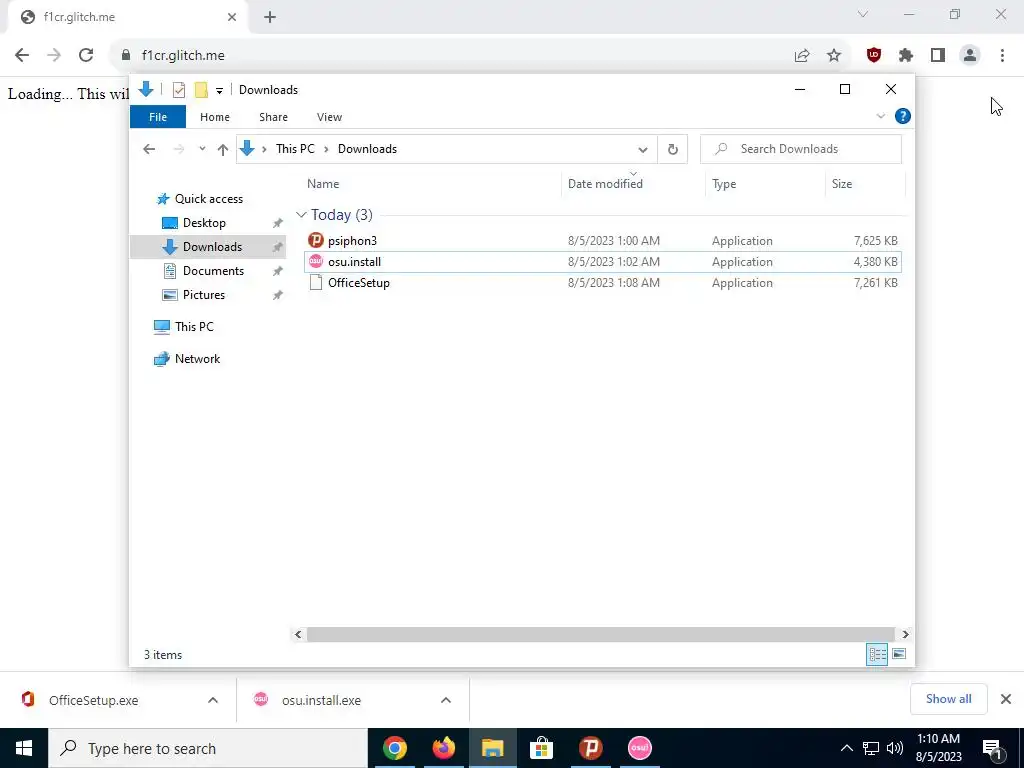
Task: Open the osu.install.exe download item
Action: tap(321, 700)
